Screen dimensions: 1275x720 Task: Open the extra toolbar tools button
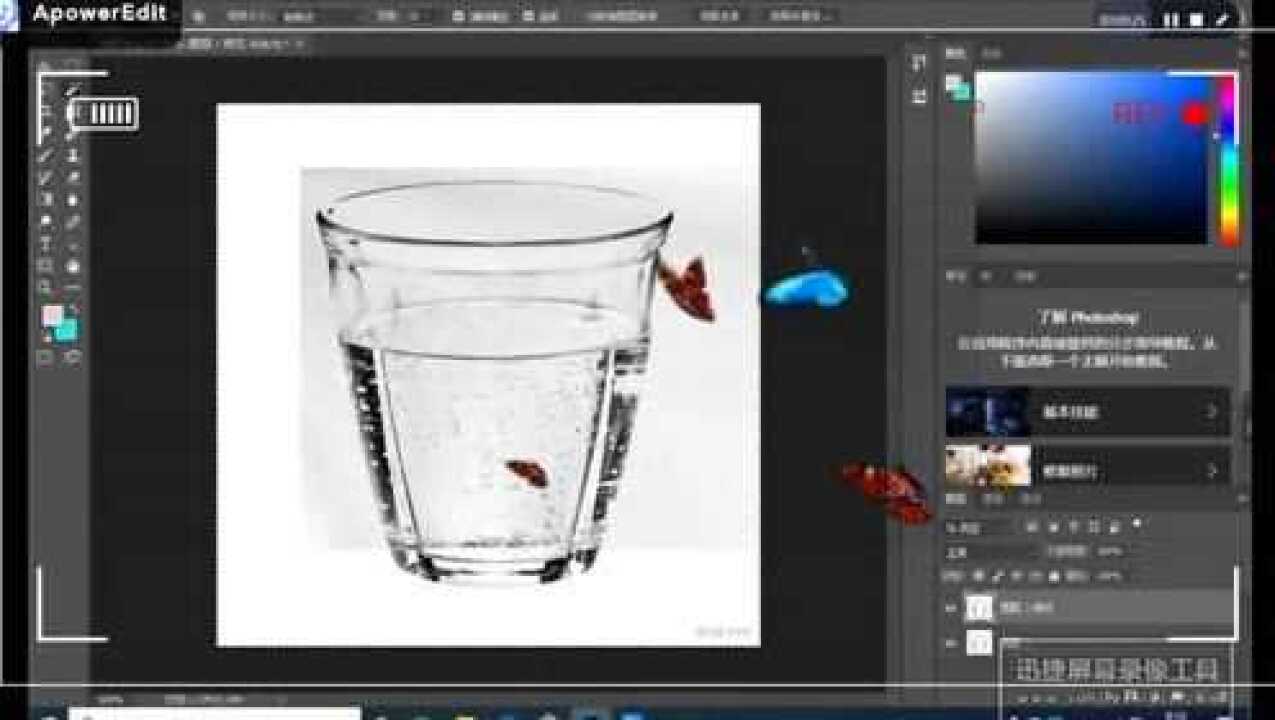[73, 288]
